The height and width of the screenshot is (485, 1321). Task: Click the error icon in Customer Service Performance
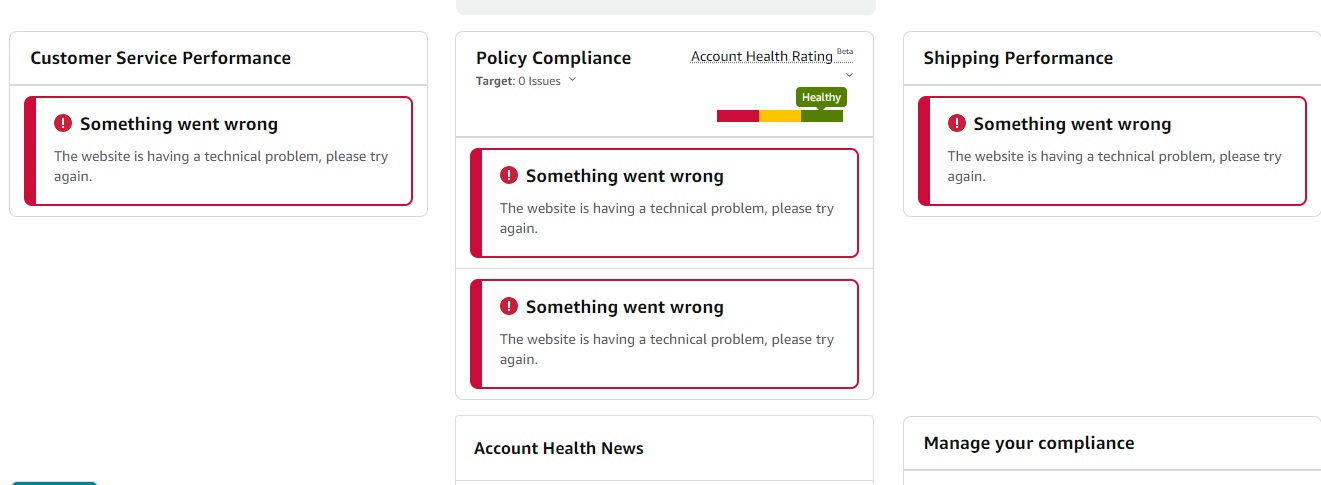click(x=63, y=123)
